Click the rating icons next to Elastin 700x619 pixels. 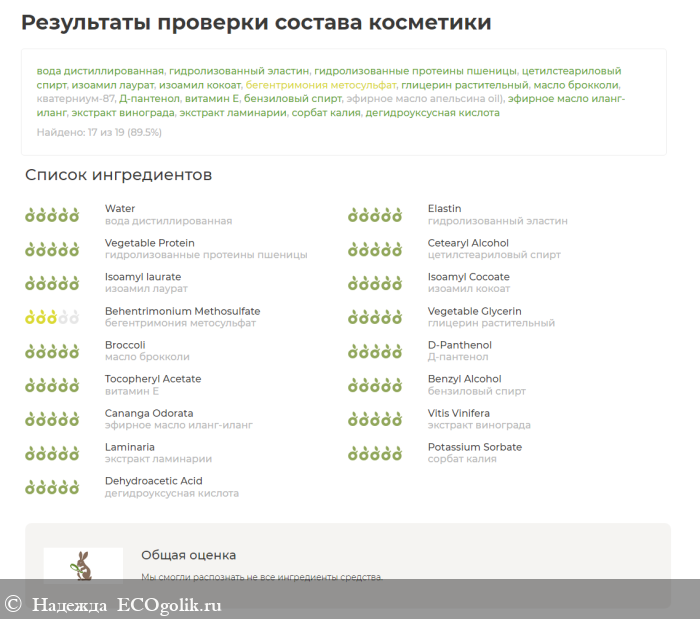coord(375,215)
